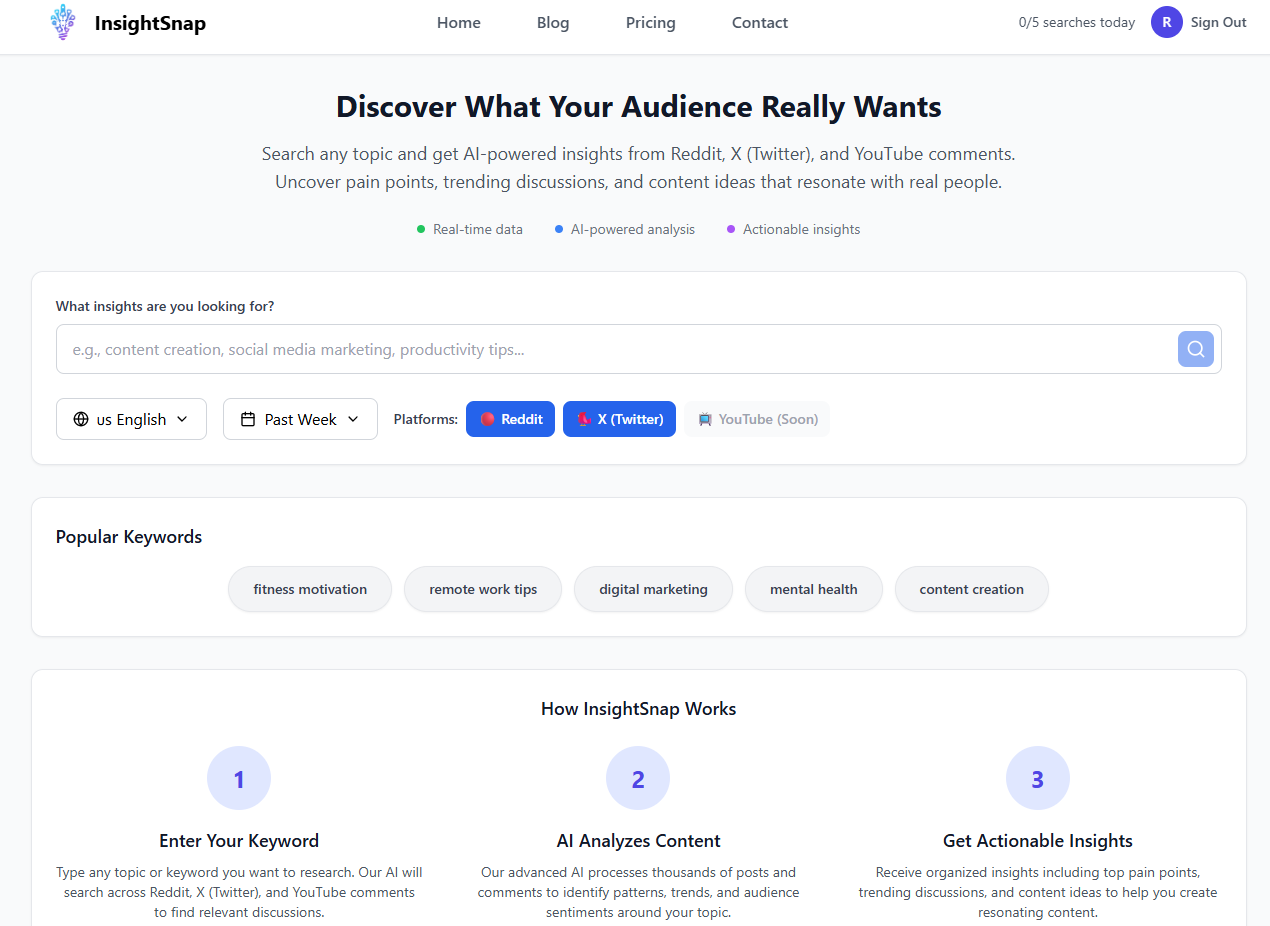This screenshot has height=926, width=1270.
Task: Click the step 3 circle badge
Action: coord(1038,778)
